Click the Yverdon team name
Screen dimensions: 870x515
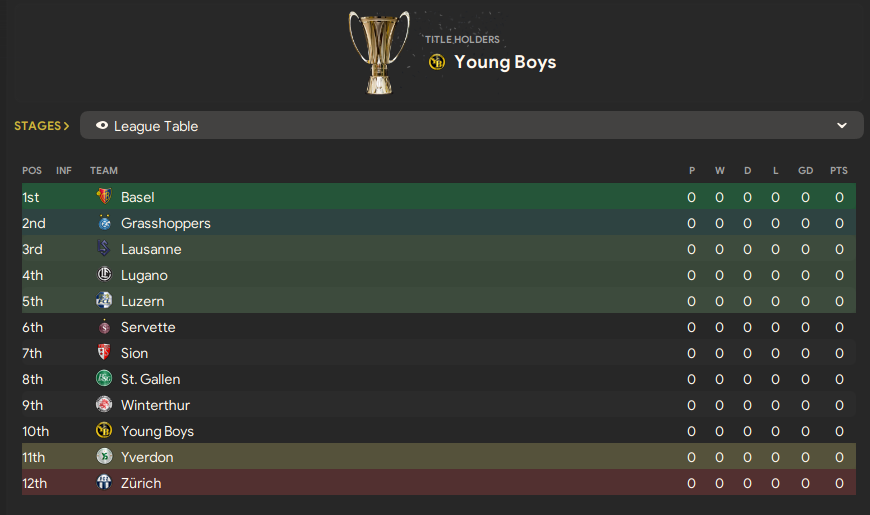click(147, 457)
